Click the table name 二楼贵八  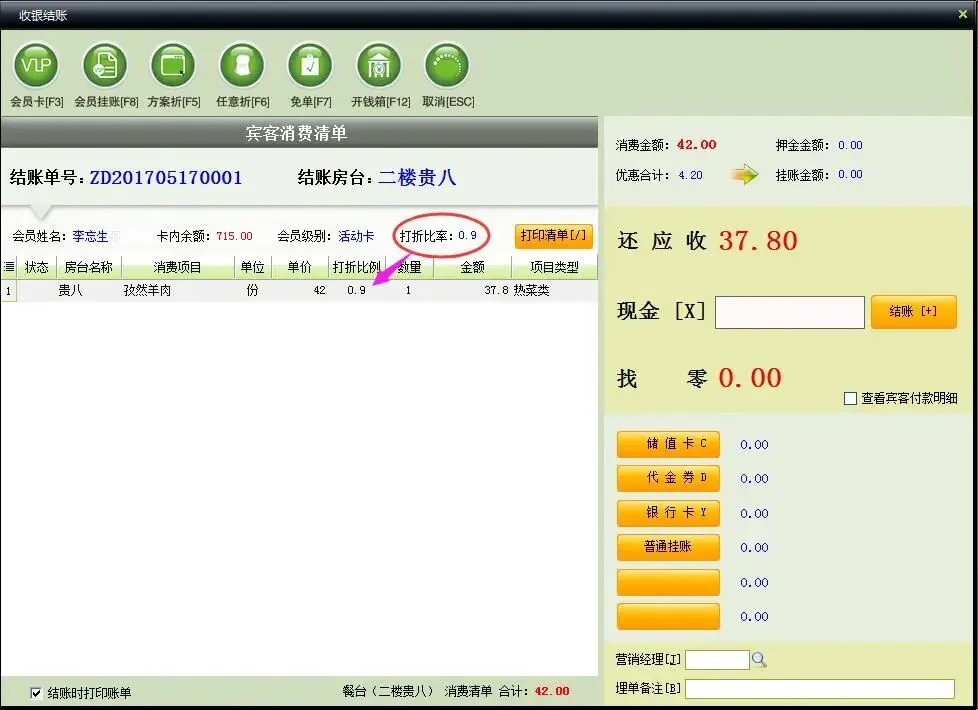[x=417, y=178]
